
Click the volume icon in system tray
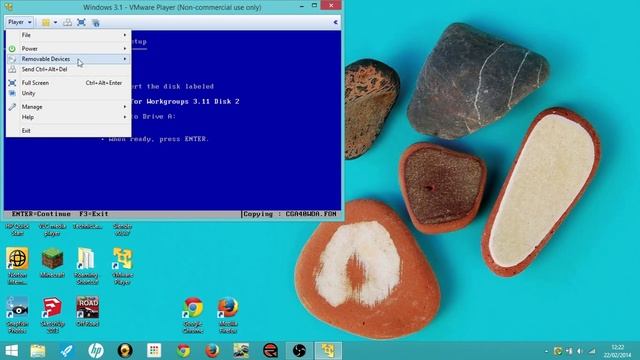pyautogui.click(x=580, y=351)
